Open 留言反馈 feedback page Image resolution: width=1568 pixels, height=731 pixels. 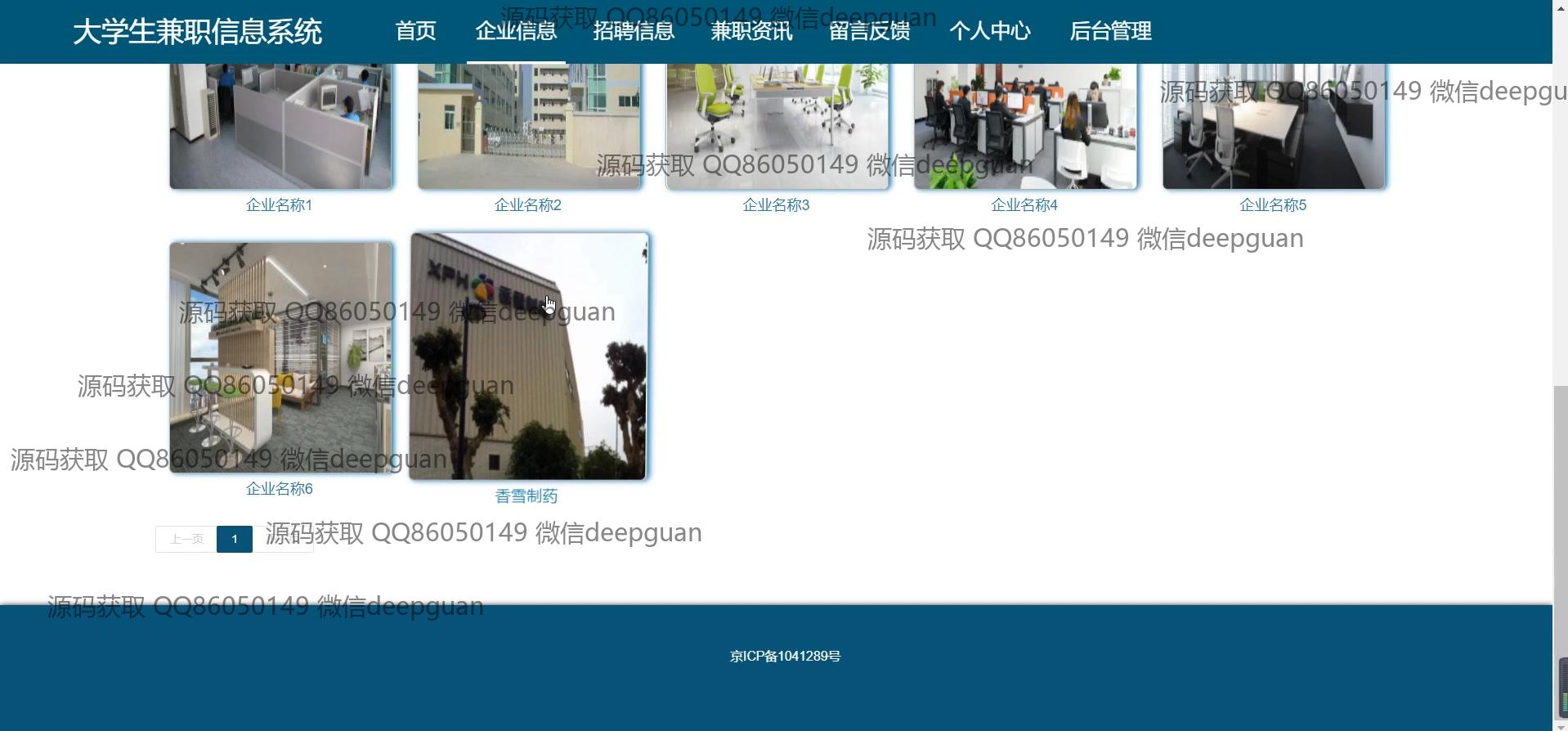(869, 31)
